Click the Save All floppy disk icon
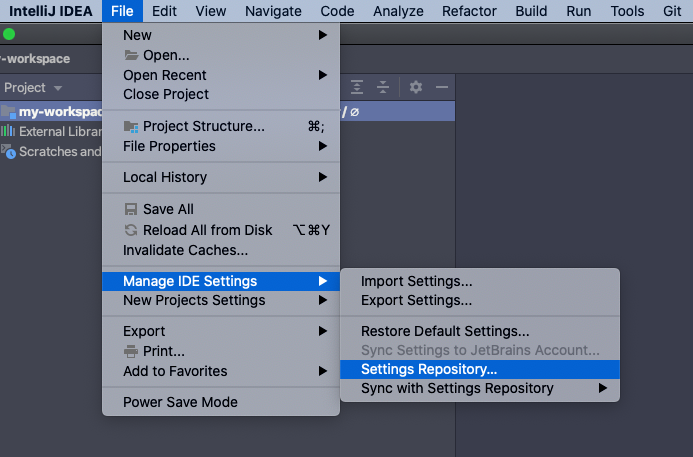This screenshot has width=693, height=457. [x=131, y=209]
